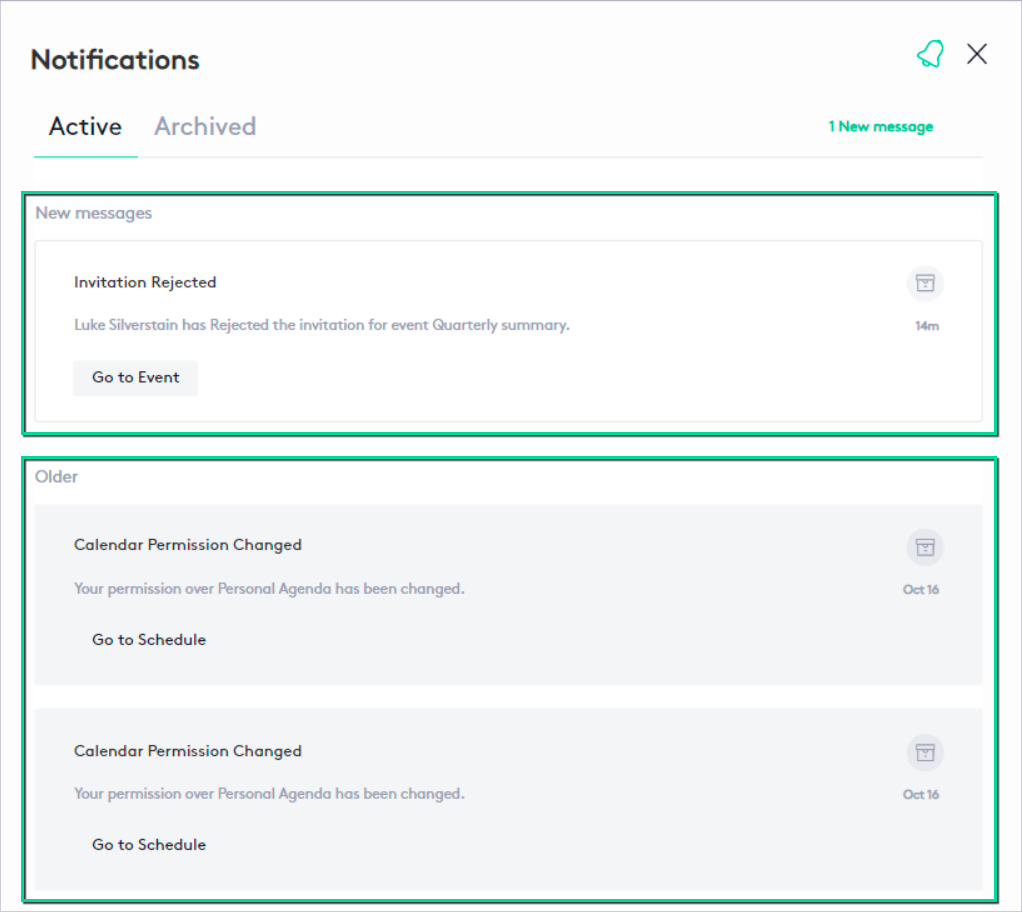This screenshot has height=912, width=1022.
Task: Open Go to Schedule in bottom notification
Action: 149,845
